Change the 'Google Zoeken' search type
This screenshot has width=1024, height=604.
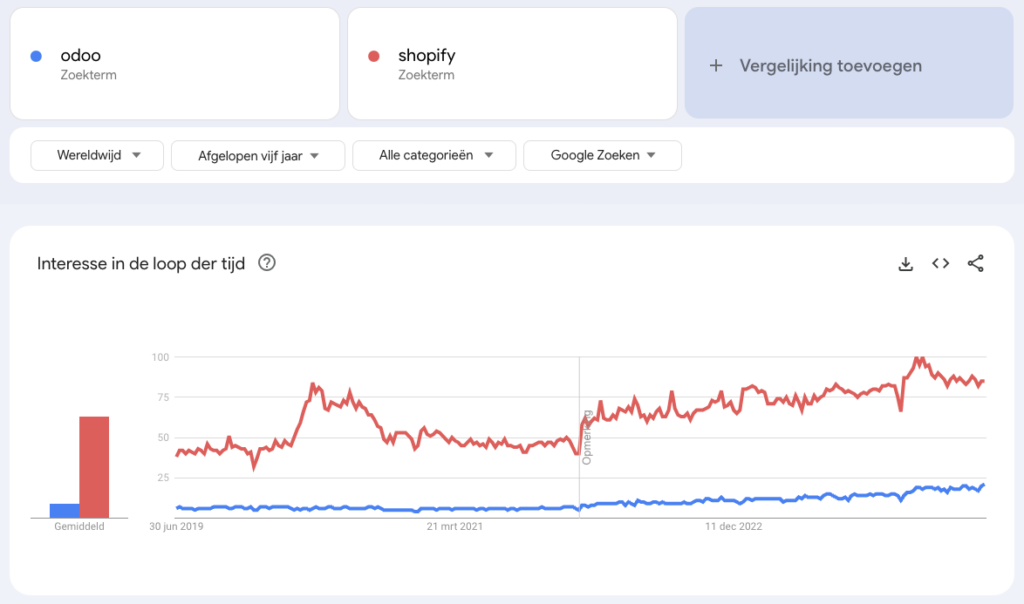[x=602, y=155]
